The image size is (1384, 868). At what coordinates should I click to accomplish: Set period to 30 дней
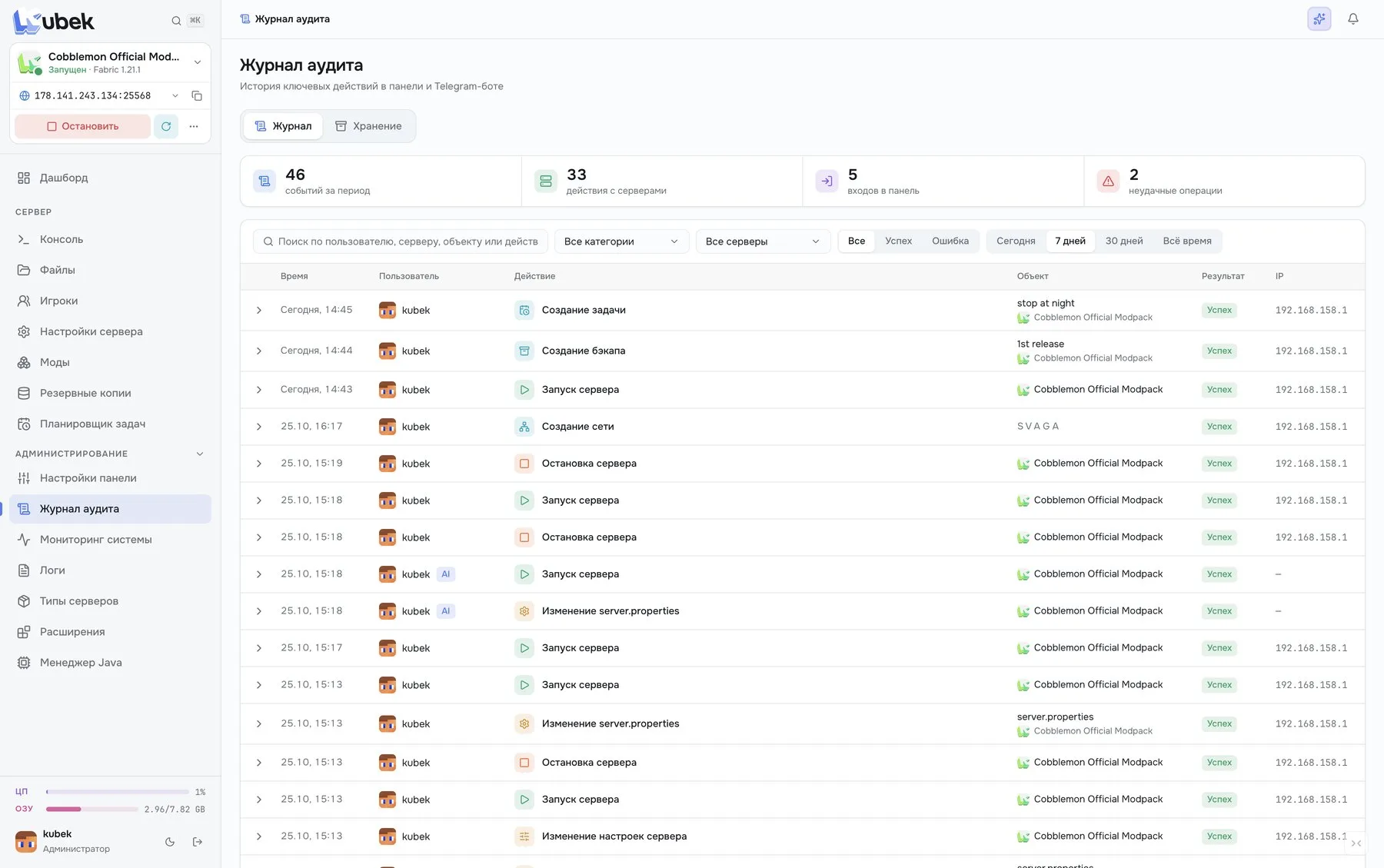(x=1124, y=241)
